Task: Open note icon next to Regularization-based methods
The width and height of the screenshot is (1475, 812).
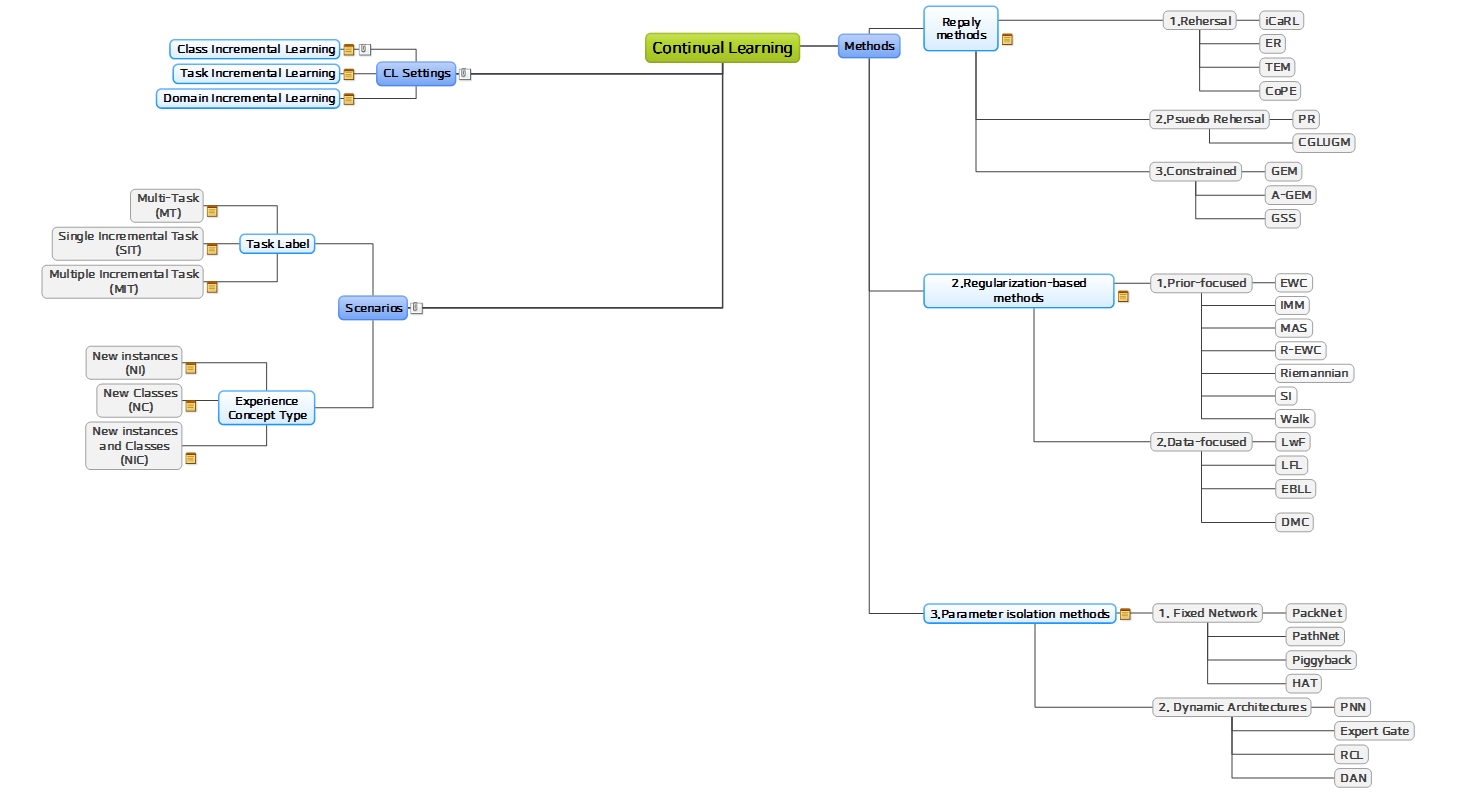Action: pyautogui.click(x=1123, y=296)
